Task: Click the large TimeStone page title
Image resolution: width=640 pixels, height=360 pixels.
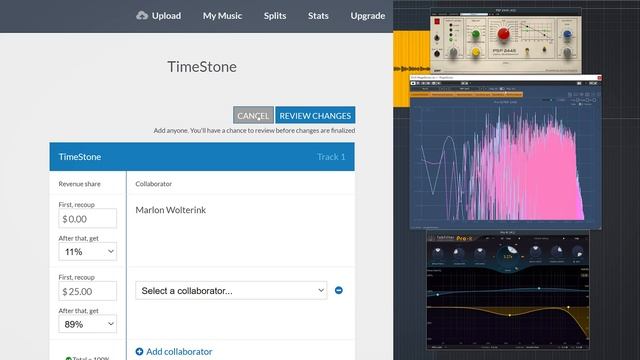Action: pos(202,67)
